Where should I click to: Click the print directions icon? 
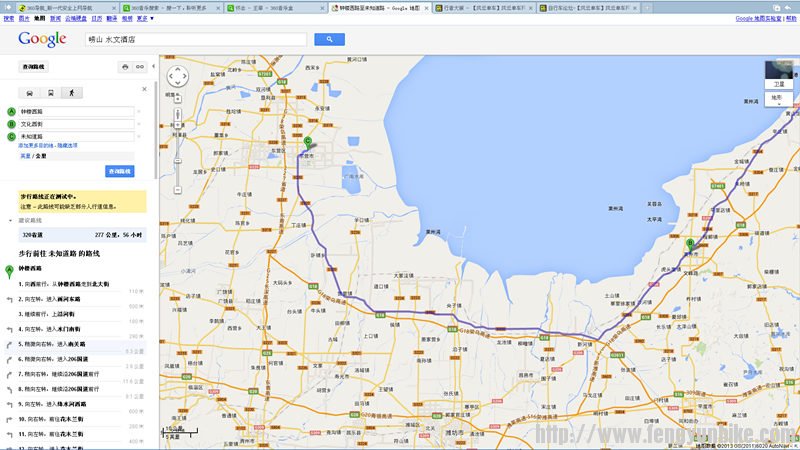click(125, 67)
